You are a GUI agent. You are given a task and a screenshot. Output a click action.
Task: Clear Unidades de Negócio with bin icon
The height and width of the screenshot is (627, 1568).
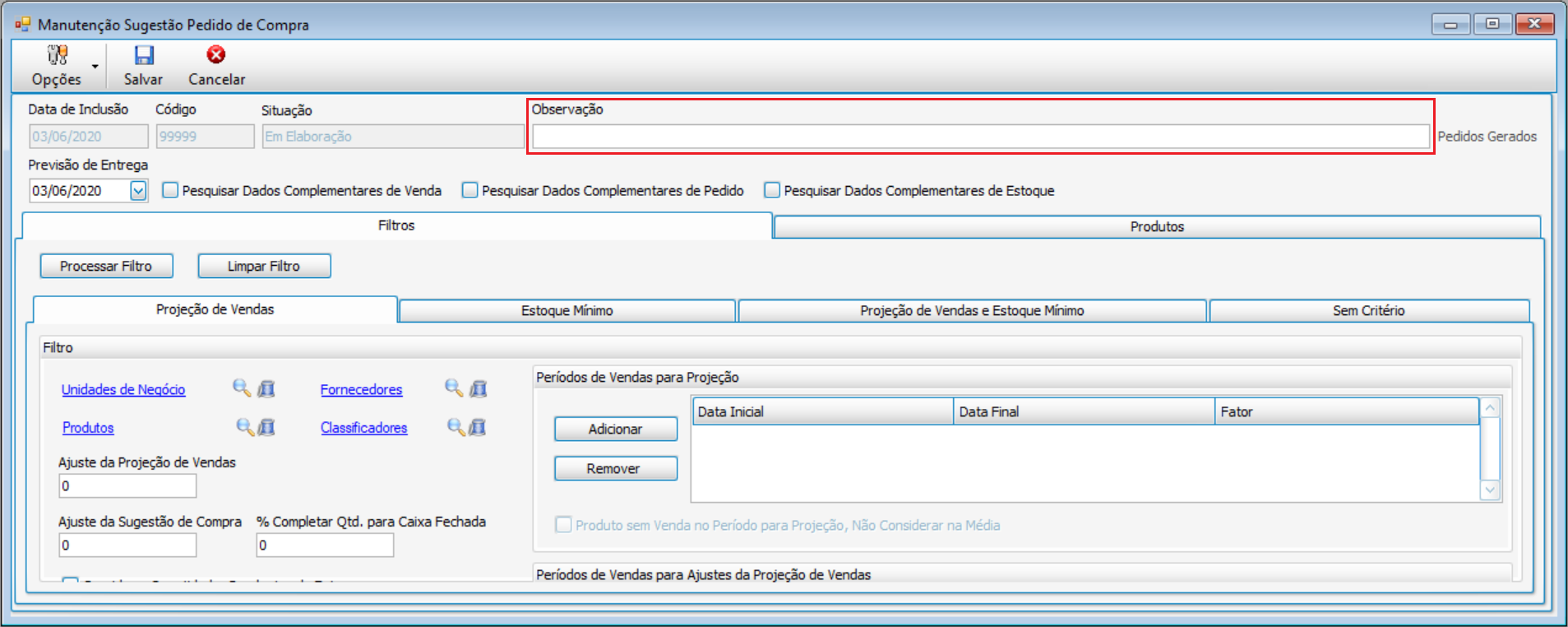coord(266,388)
